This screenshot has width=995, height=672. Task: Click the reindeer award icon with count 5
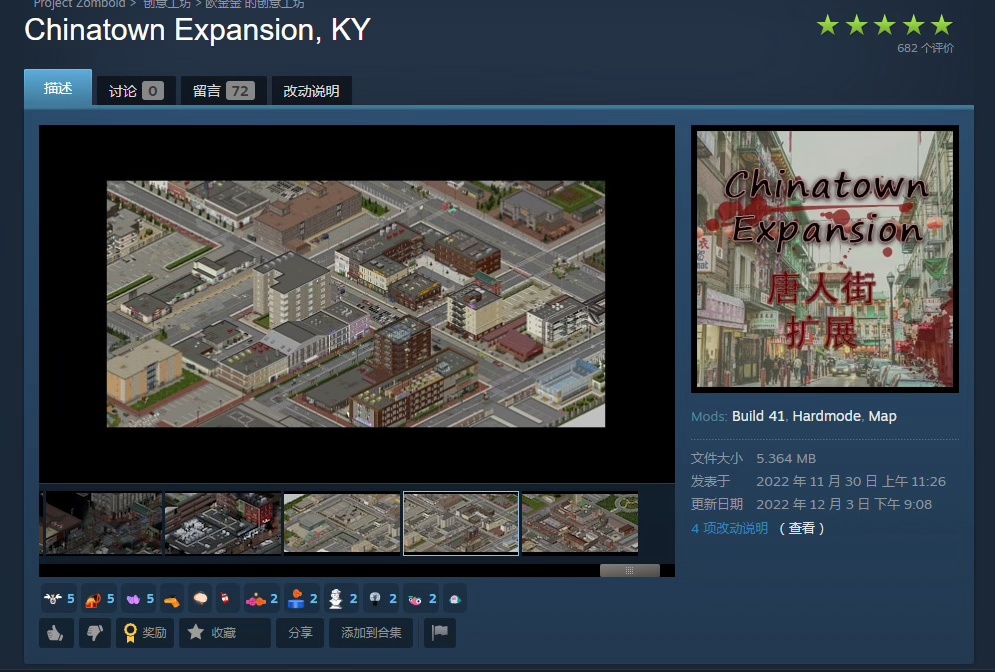(x=59, y=599)
